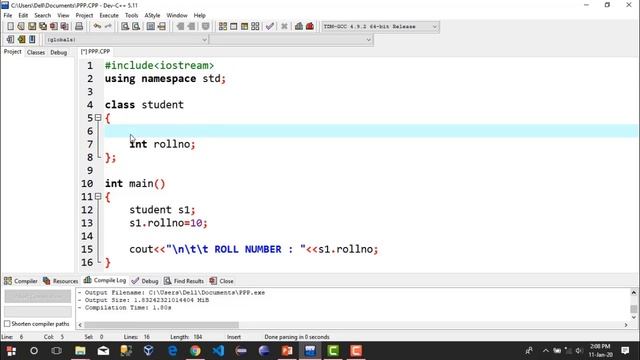Click the Goto bookmark icon in second toolbar row
Viewport: 640px width, 360px height.
(32, 40)
